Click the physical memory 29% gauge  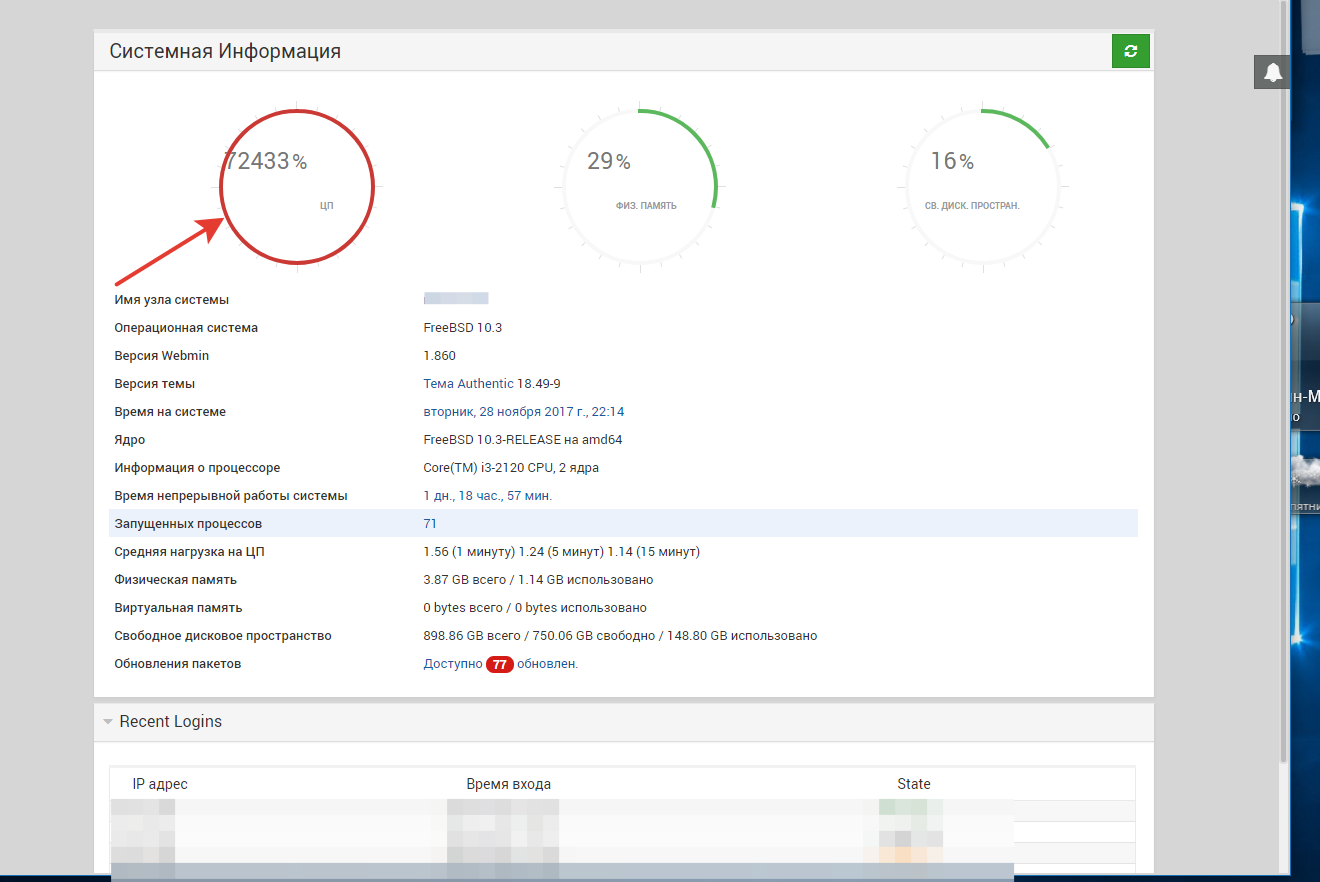tap(640, 186)
